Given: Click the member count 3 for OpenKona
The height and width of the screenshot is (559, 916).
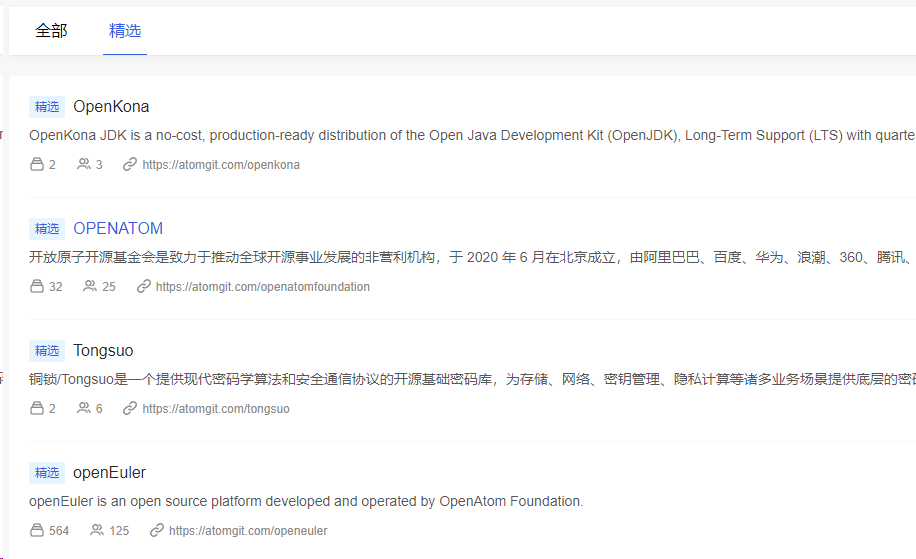Looking at the screenshot, I should pyautogui.click(x=99, y=165).
